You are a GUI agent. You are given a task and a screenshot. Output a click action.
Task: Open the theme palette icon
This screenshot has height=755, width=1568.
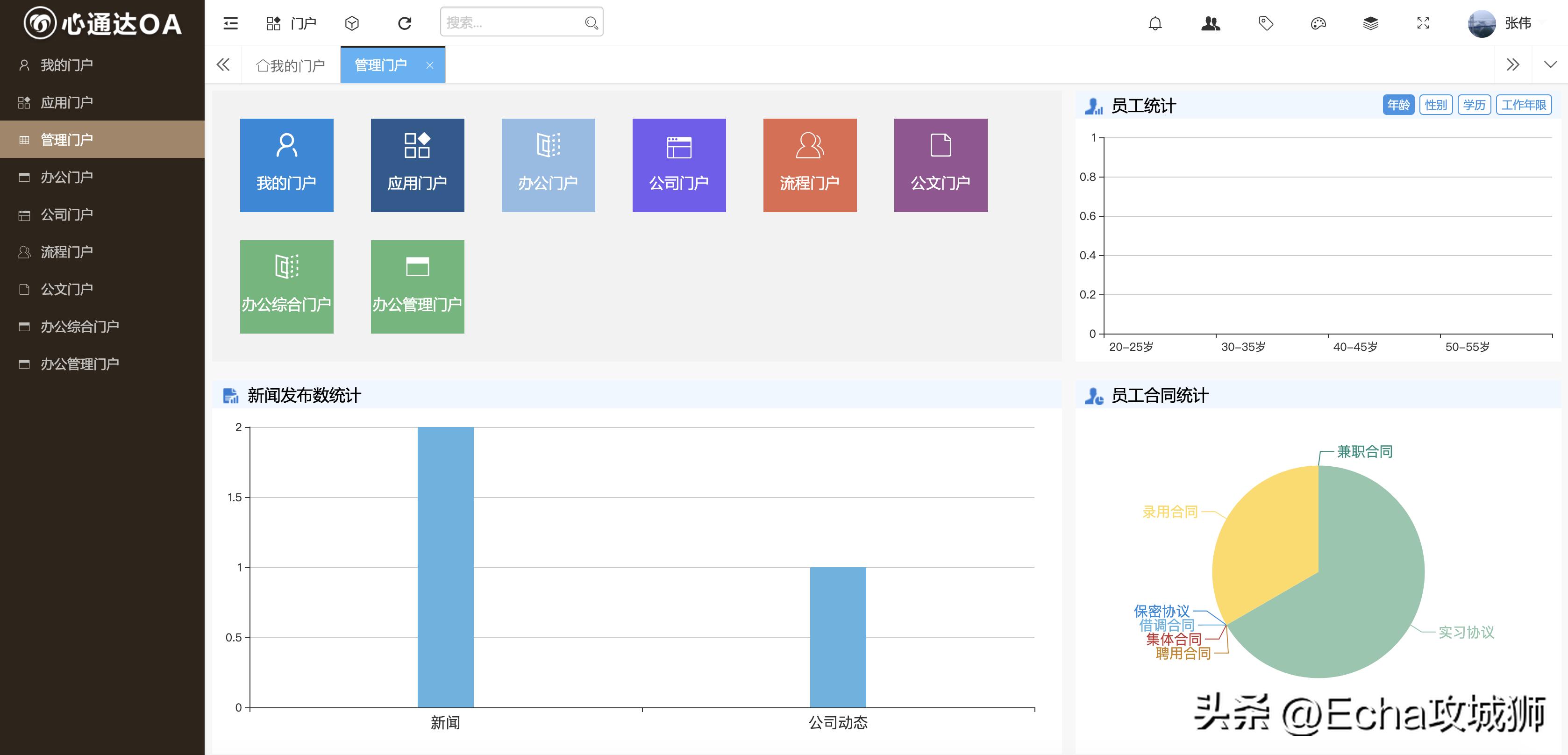[x=1318, y=23]
